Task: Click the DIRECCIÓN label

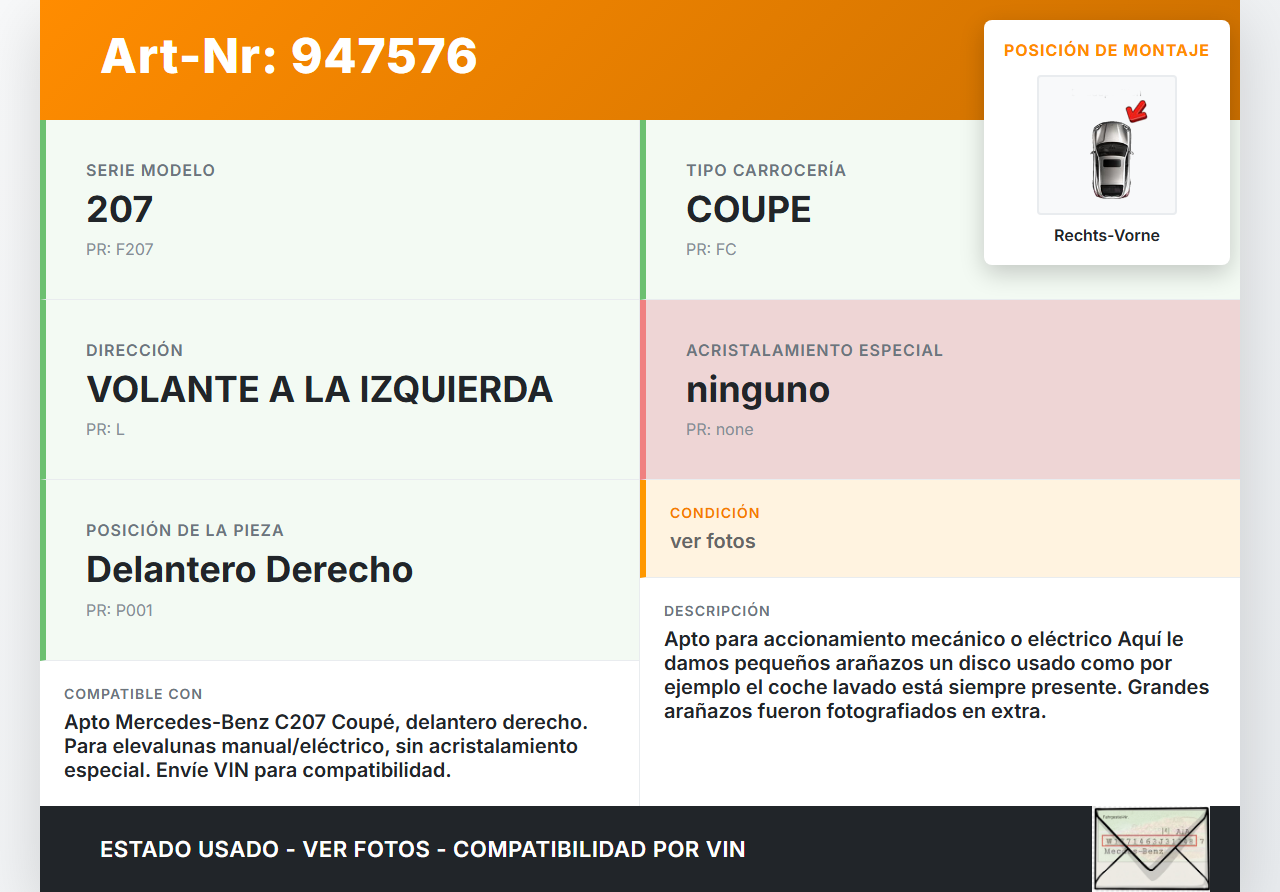Action: pos(135,350)
